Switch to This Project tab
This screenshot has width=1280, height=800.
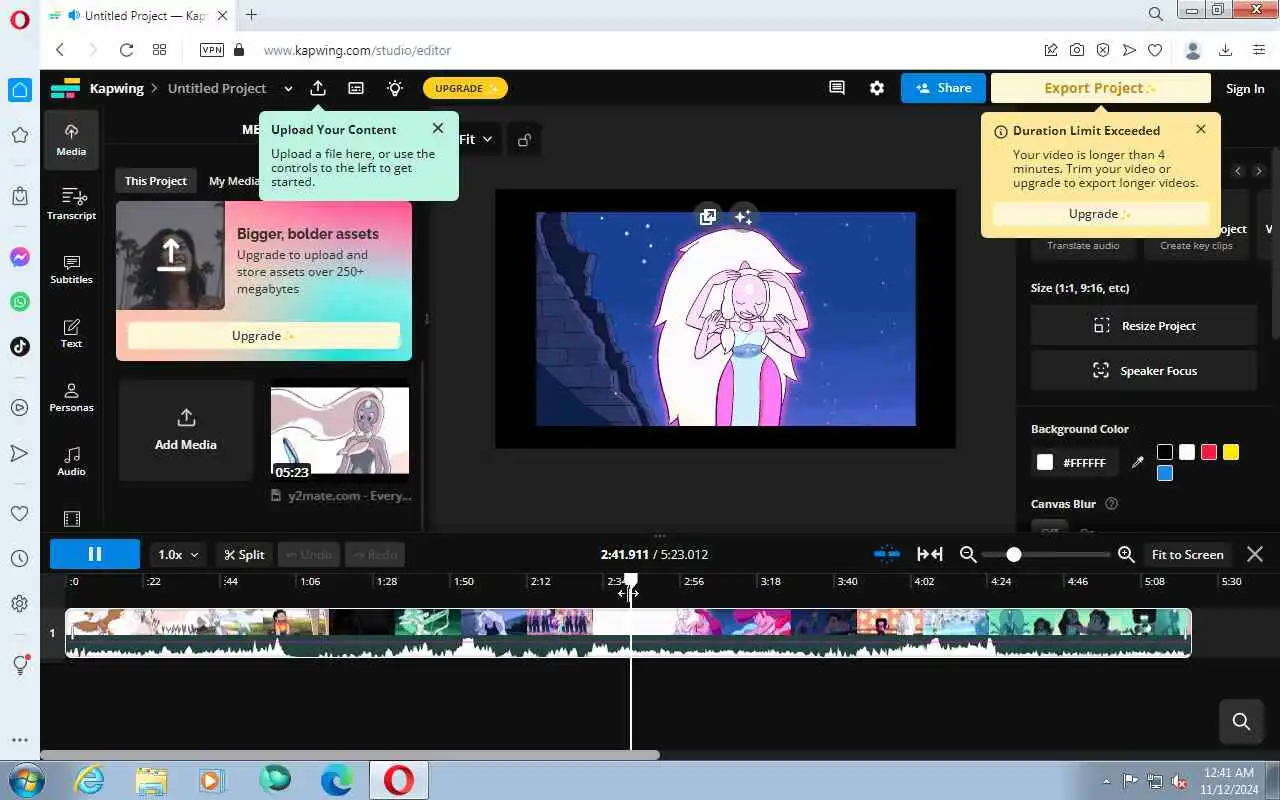point(155,181)
